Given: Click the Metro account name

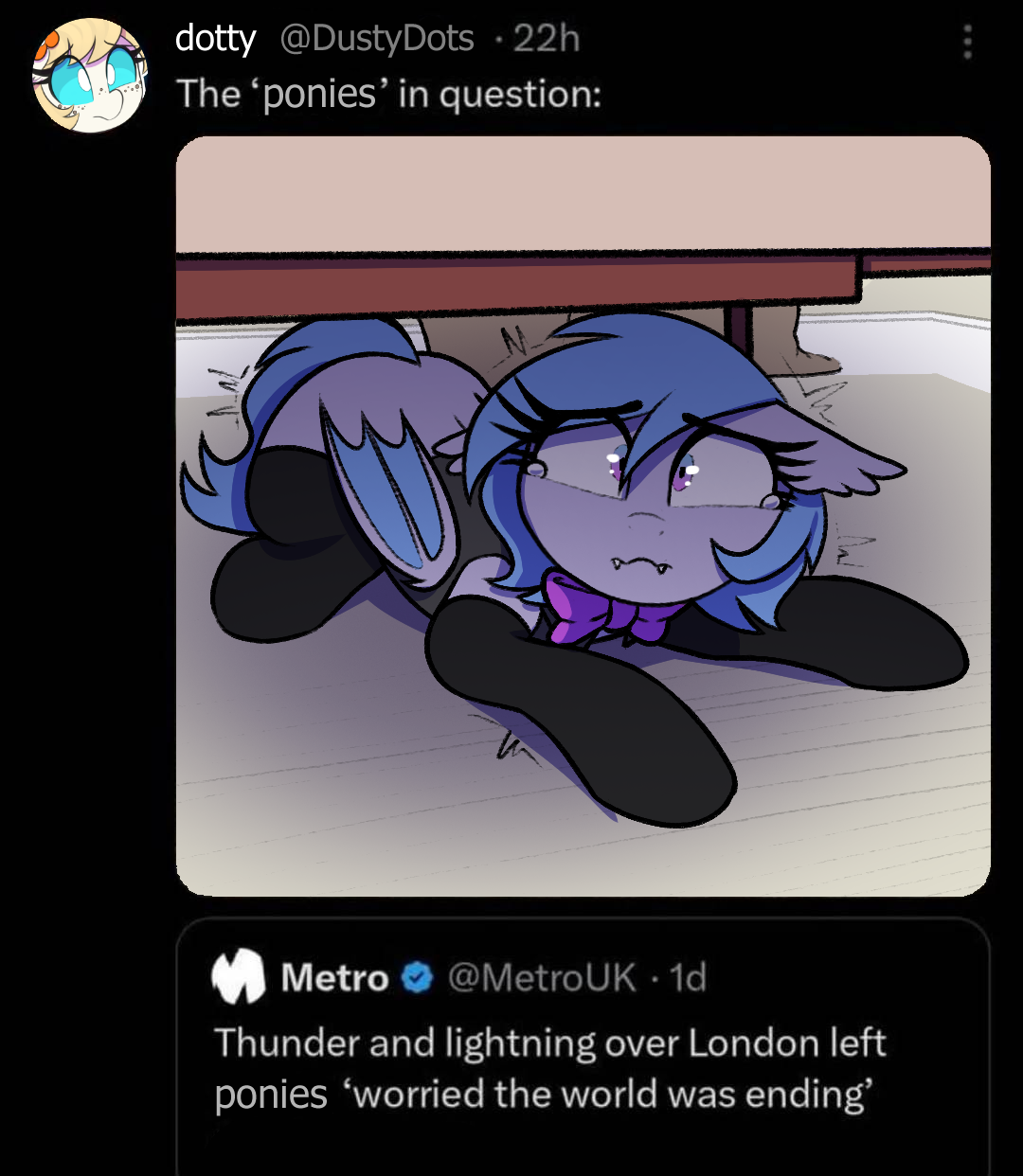Looking at the screenshot, I should [334, 977].
